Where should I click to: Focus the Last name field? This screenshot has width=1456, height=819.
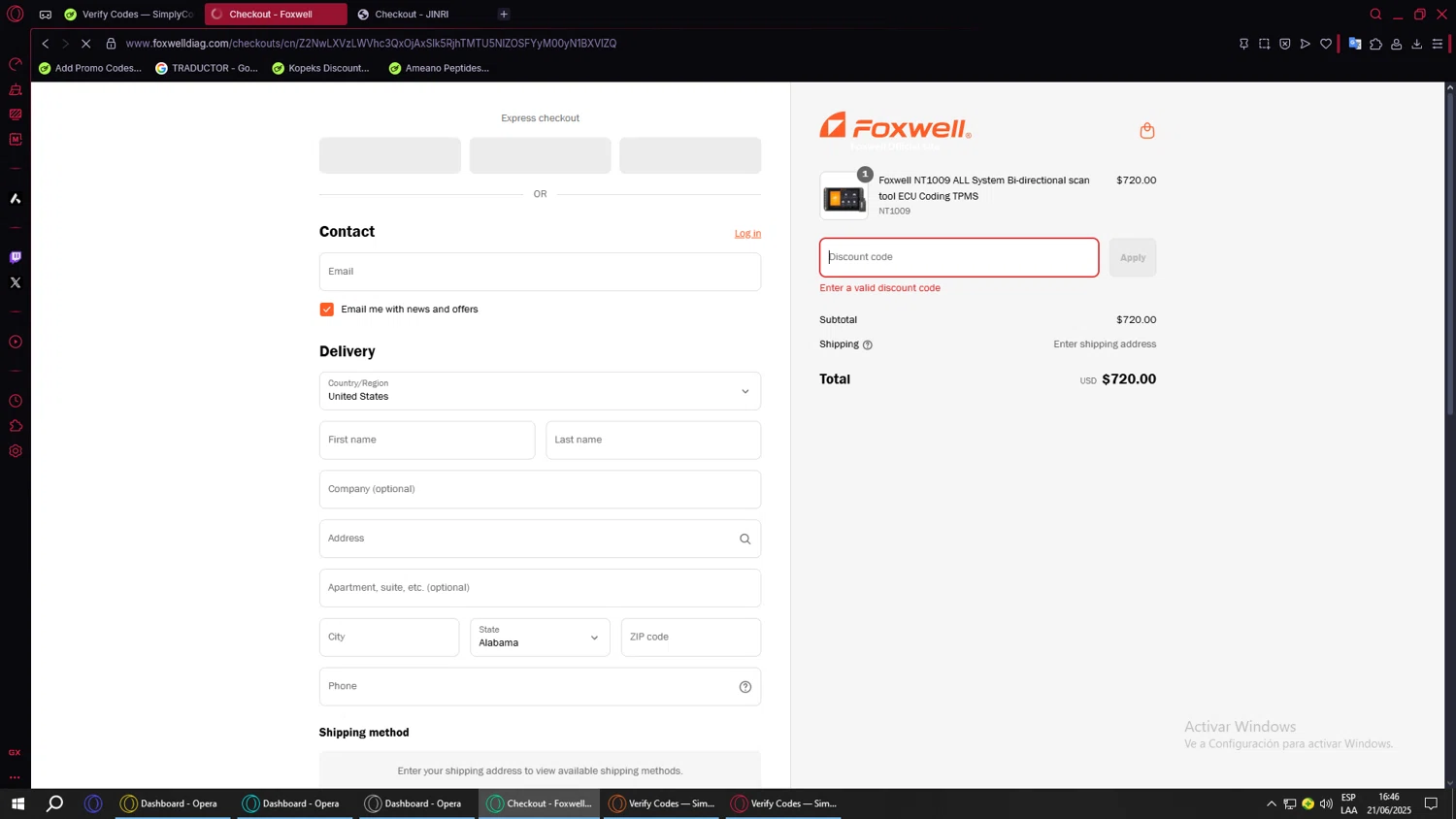(653, 441)
